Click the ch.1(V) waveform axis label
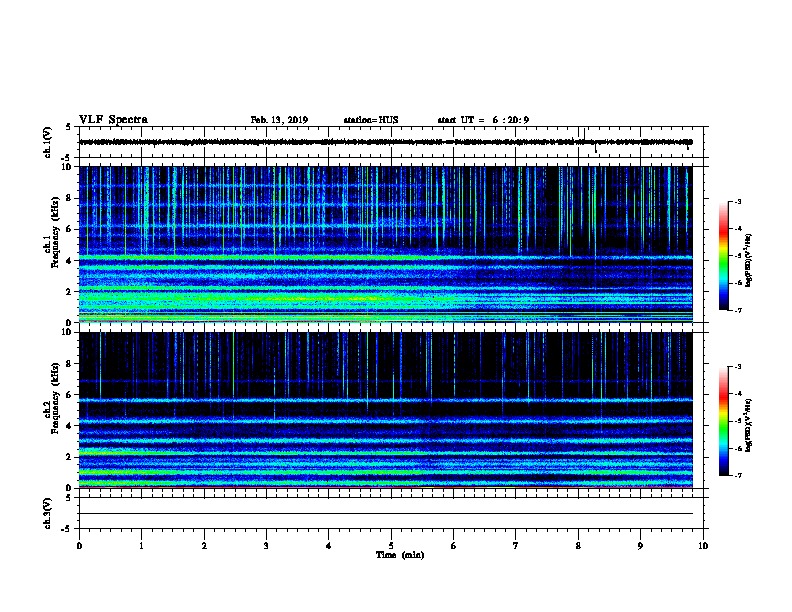 click(47, 142)
